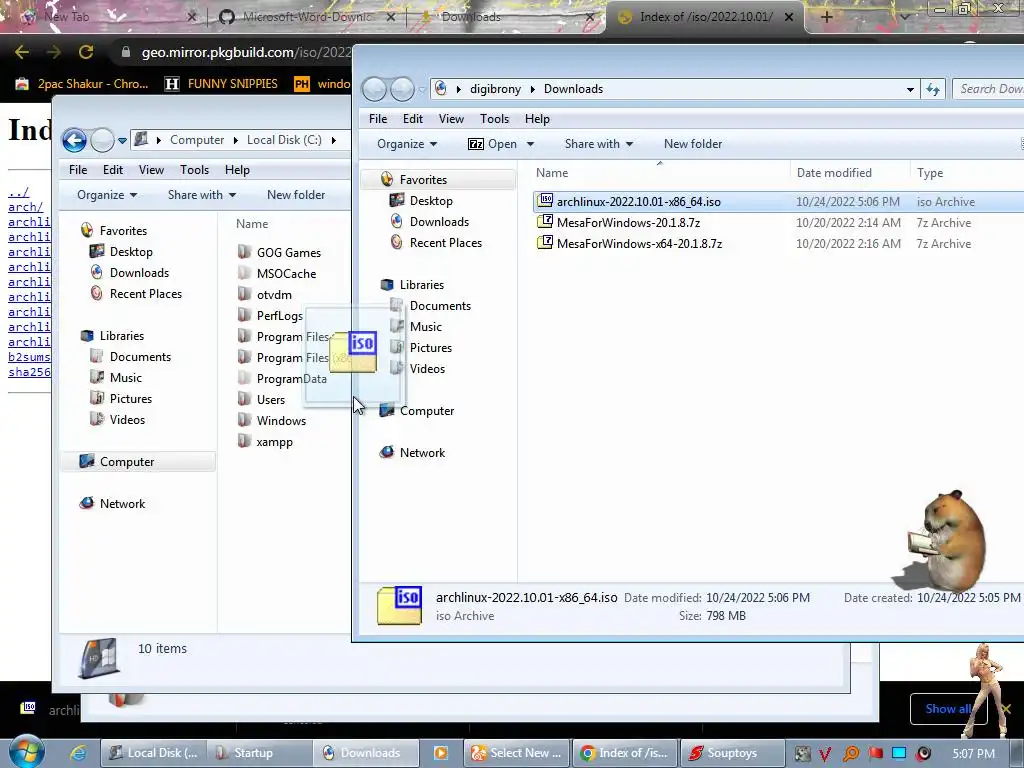Open the MSOCache folder
Image resolution: width=1024 pixels, height=768 pixels.
click(286, 274)
